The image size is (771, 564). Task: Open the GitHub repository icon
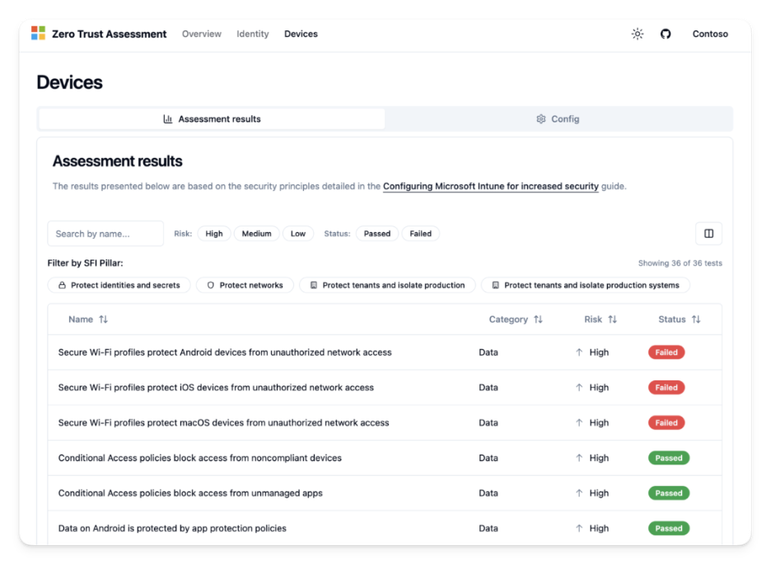click(x=665, y=34)
